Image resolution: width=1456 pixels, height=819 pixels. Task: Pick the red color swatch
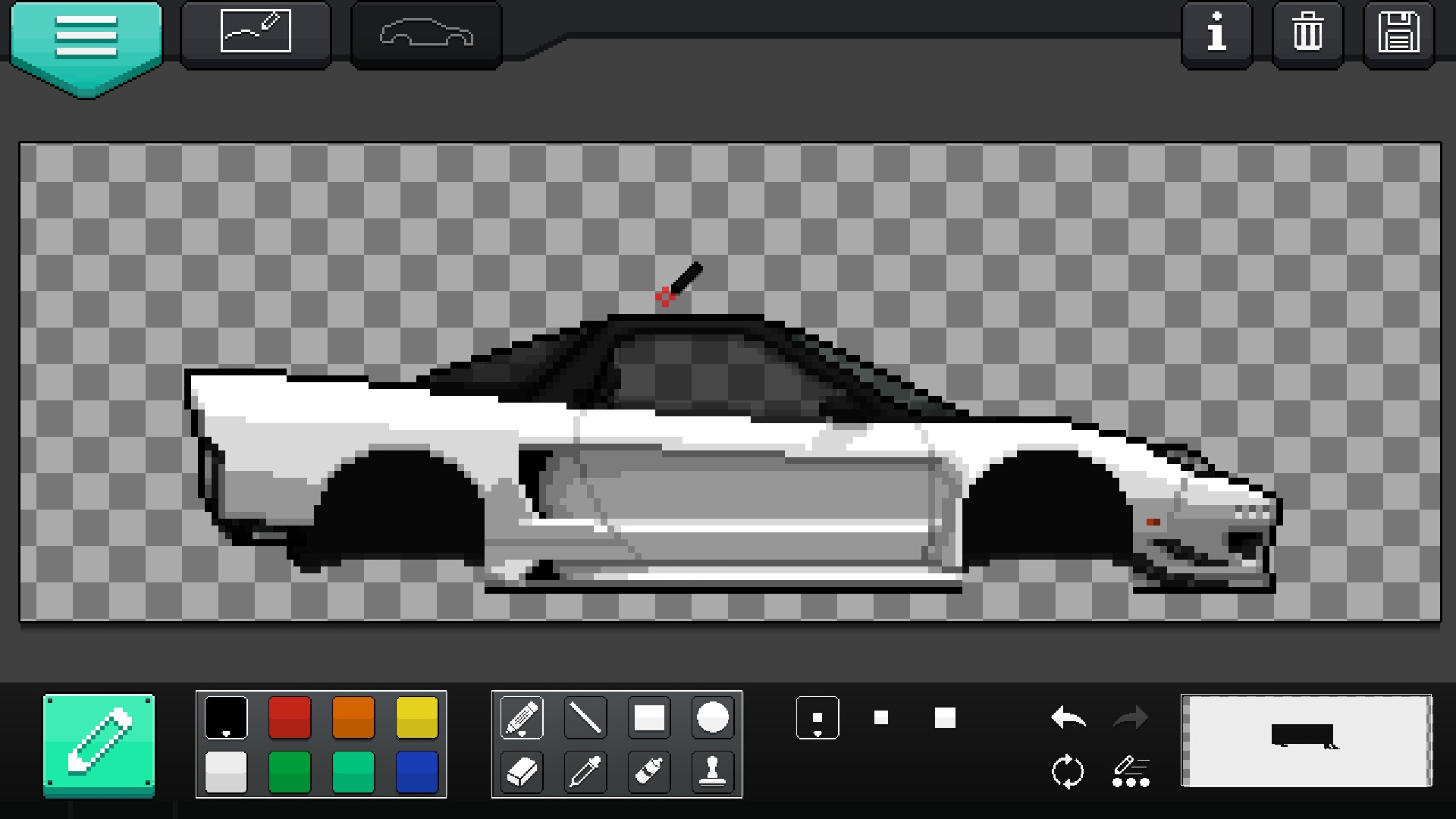coord(290,717)
